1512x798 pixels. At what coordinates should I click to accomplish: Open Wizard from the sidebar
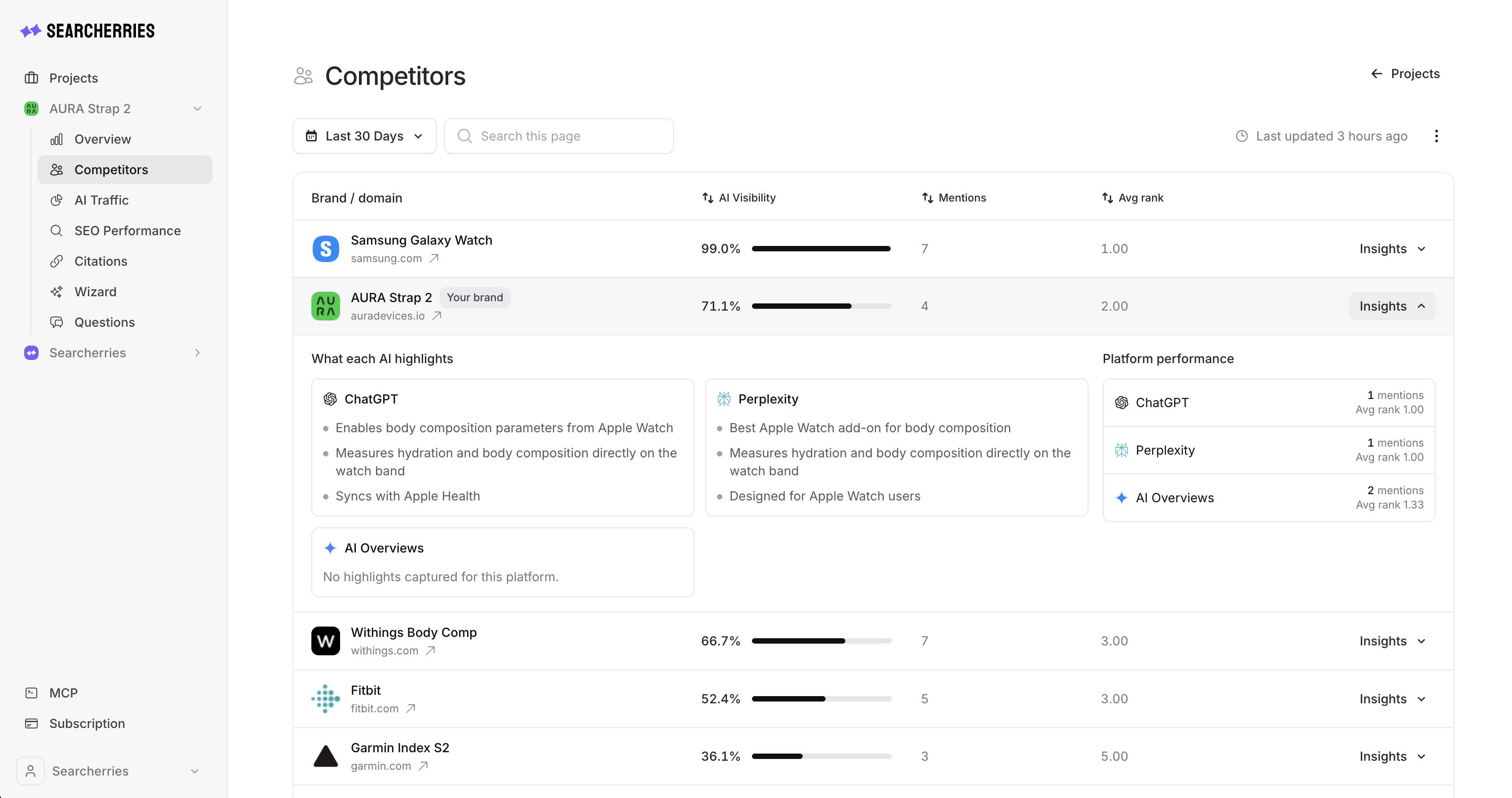pyautogui.click(x=125, y=292)
